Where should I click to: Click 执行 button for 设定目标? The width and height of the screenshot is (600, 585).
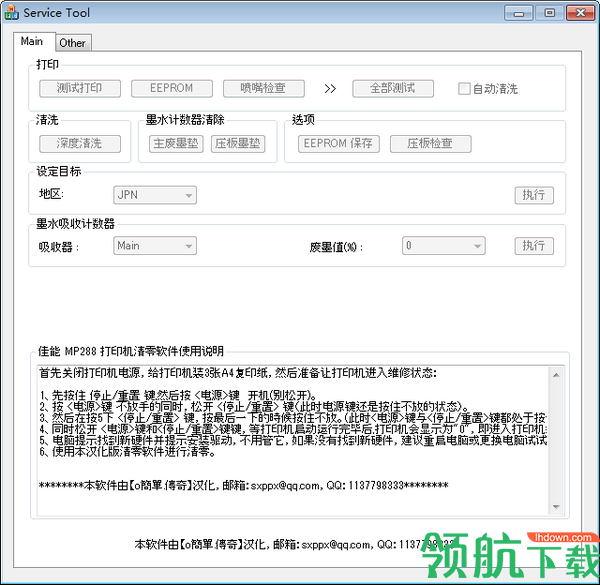(534, 195)
